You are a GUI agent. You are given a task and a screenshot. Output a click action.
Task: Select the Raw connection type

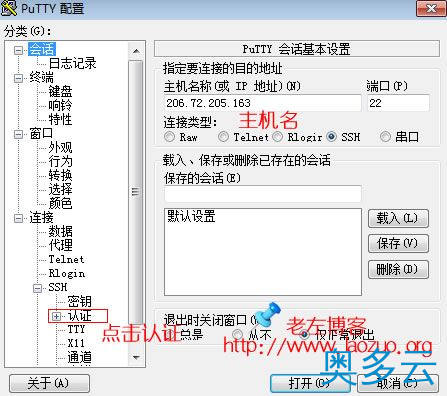click(x=170, y=137)
